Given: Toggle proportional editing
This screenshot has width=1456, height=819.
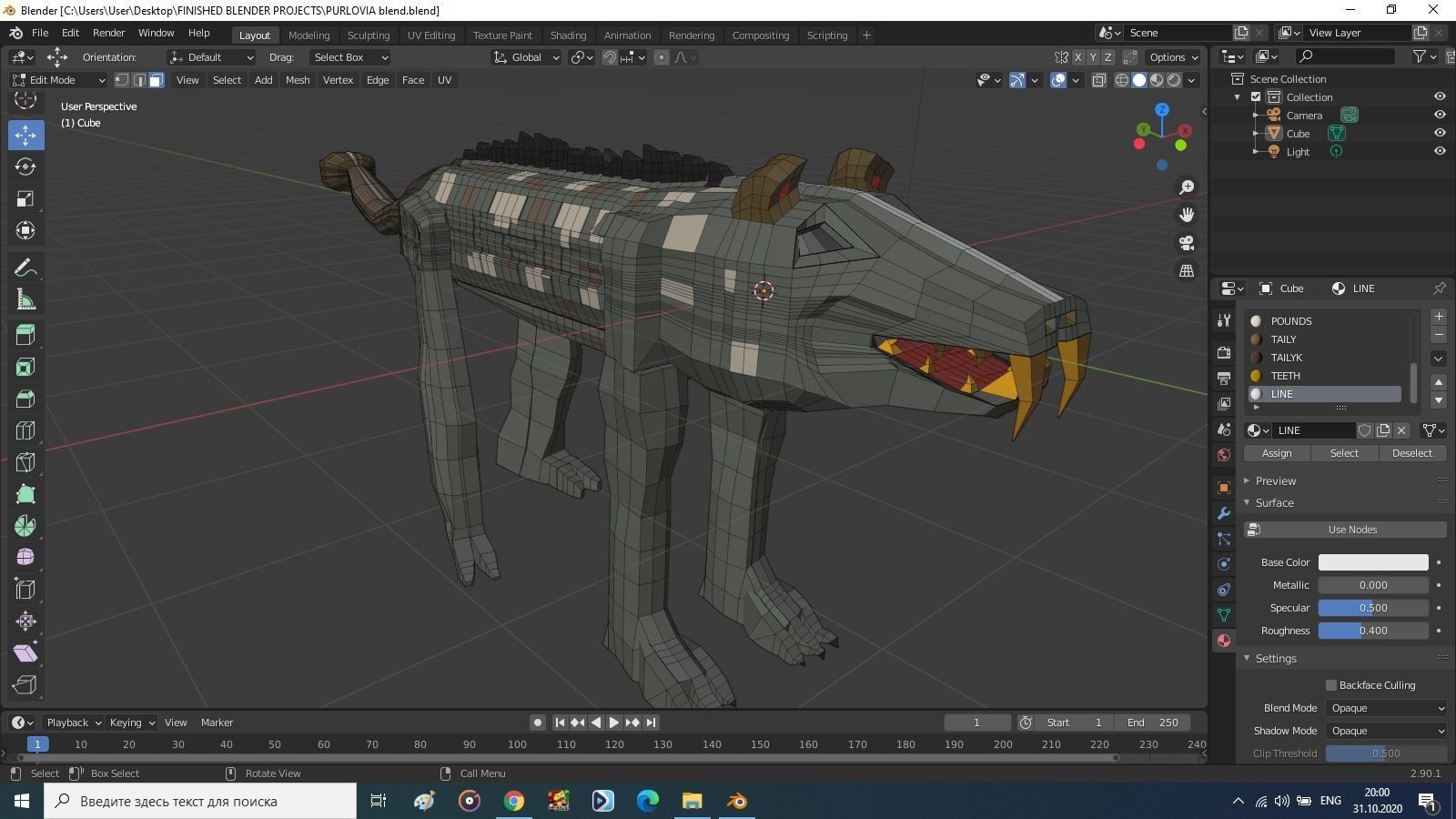Looking at the screenshot, I should point(662,57).
